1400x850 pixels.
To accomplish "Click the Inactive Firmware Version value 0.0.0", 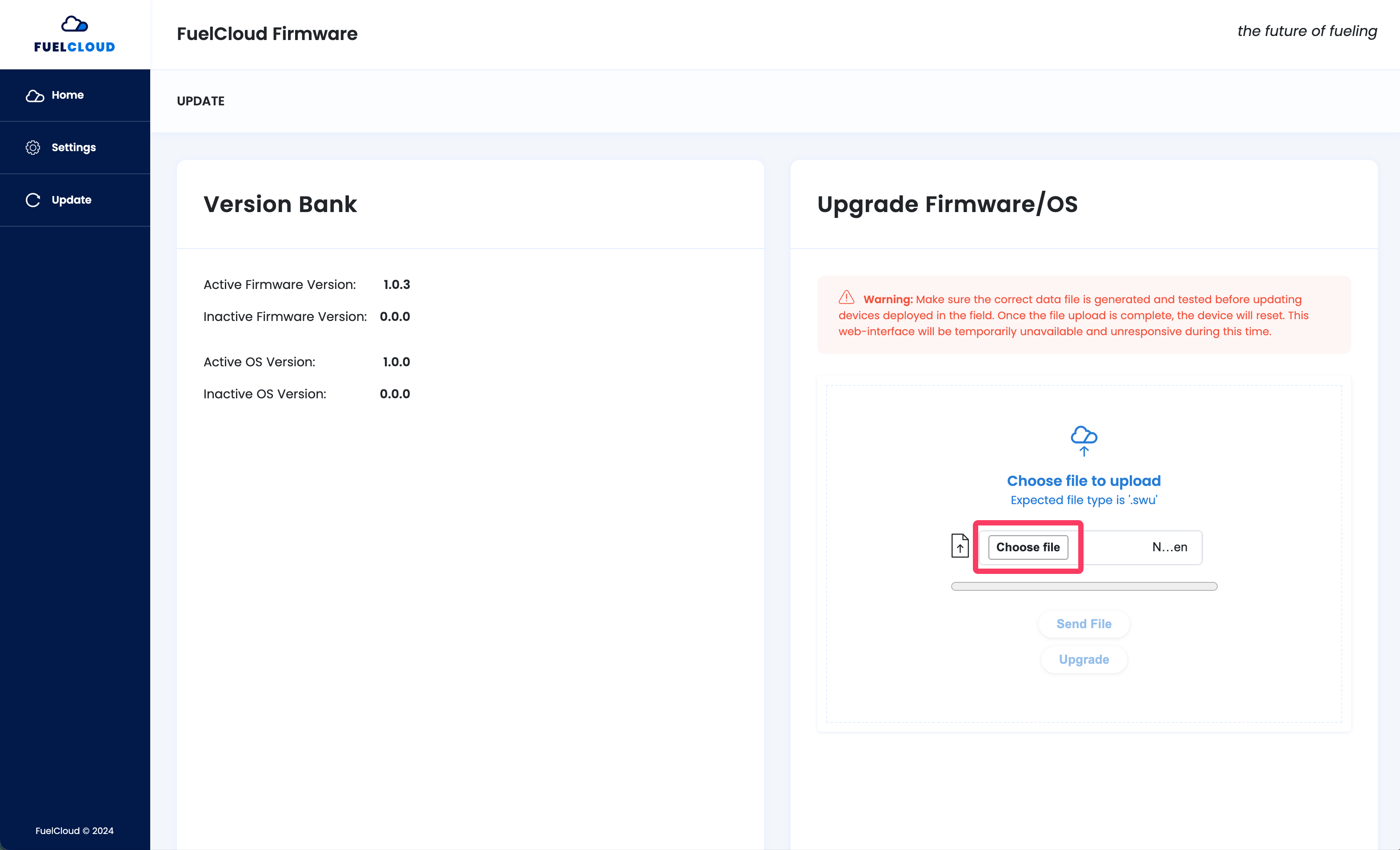I will click(395, 317).
